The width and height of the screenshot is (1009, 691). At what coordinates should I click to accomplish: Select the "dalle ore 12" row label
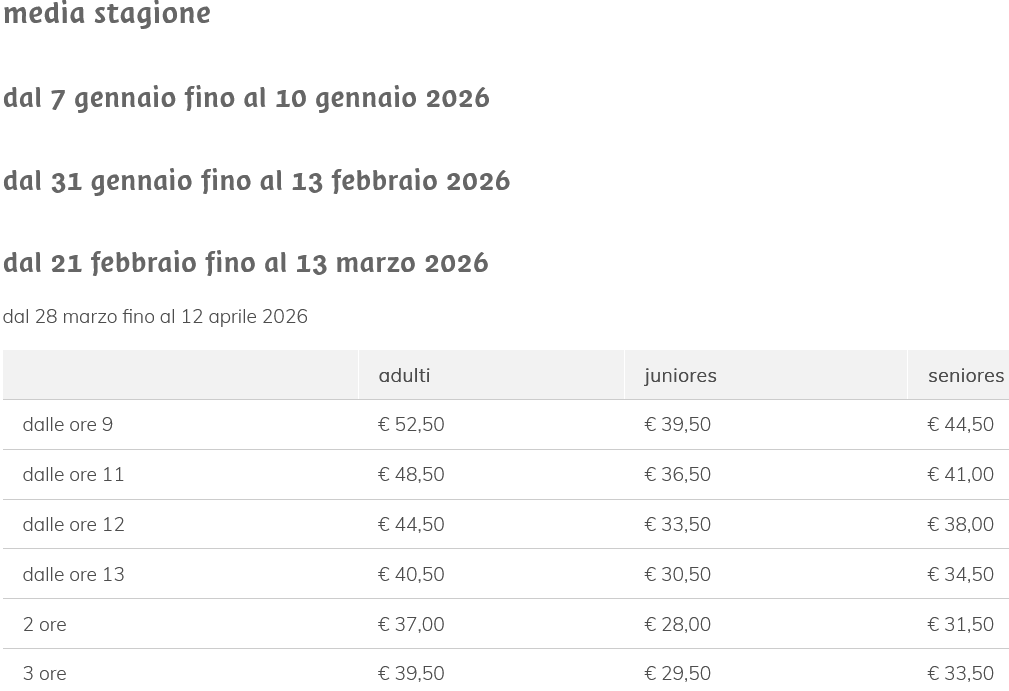click(73, 524)
